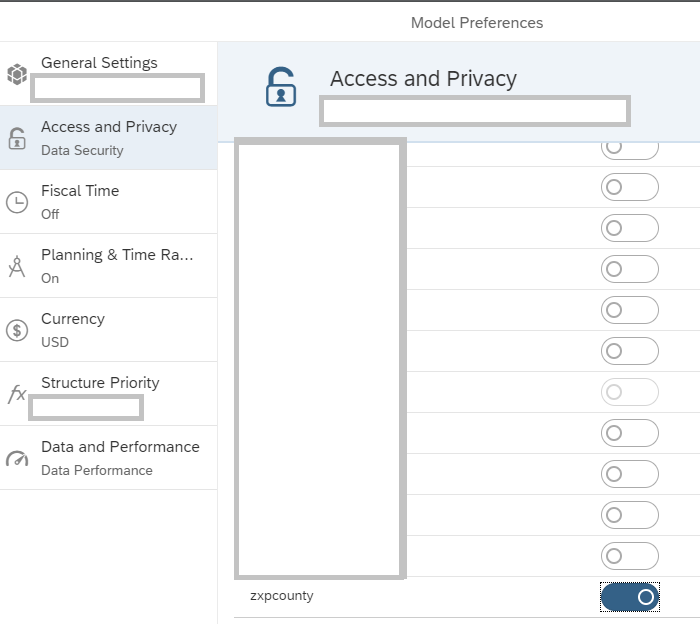Go to Structure Priority settings

[x=100, y=383]
